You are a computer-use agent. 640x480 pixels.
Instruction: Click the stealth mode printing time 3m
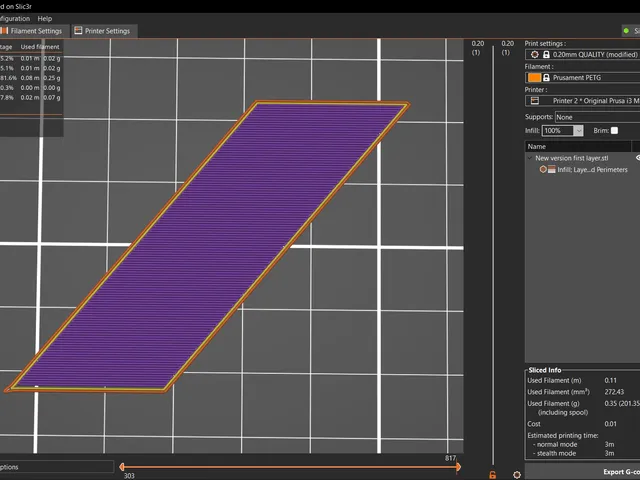click(x=609, y=453)
